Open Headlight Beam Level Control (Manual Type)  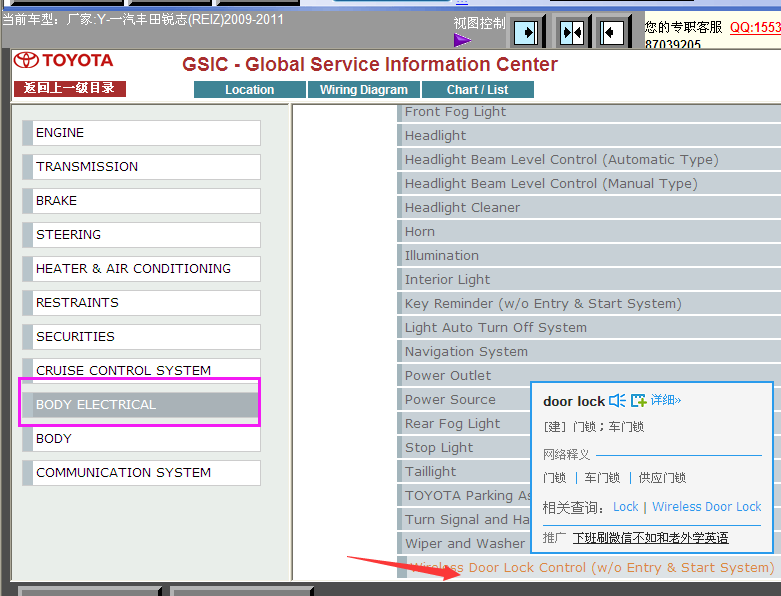tap(589, 183)
